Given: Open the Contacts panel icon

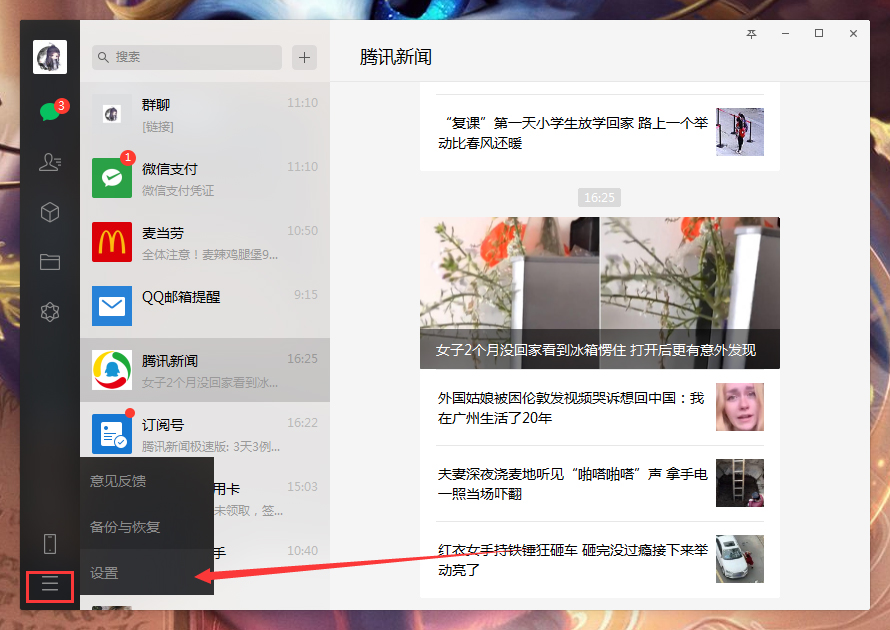Looking at the screenshot, I should coord(49,163).
